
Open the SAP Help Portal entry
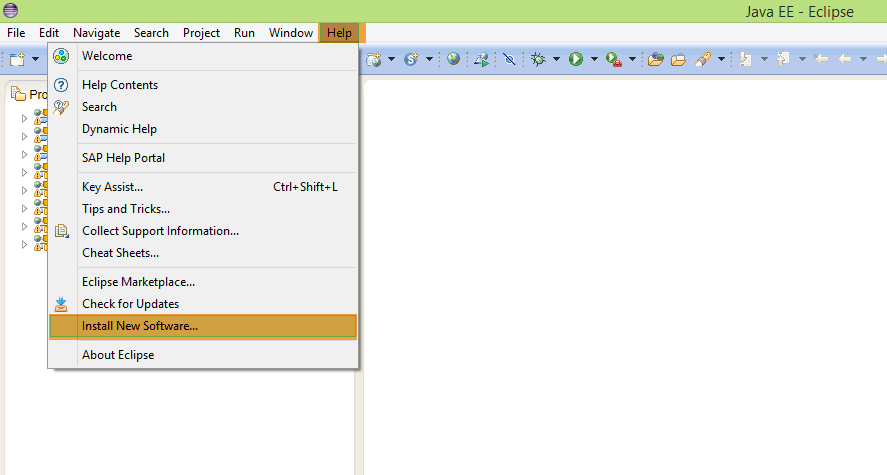pos(123,158)
